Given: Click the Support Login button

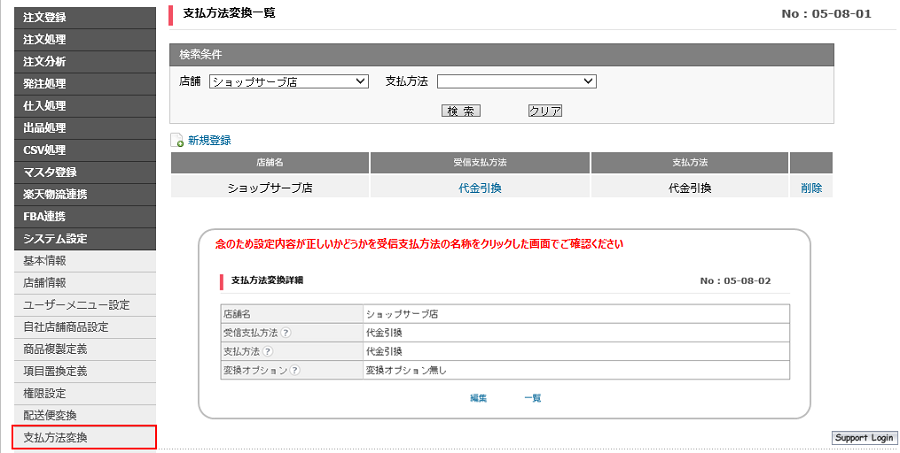Looking at the screenshot, I should pyautogui.click(x=864, y=438).
